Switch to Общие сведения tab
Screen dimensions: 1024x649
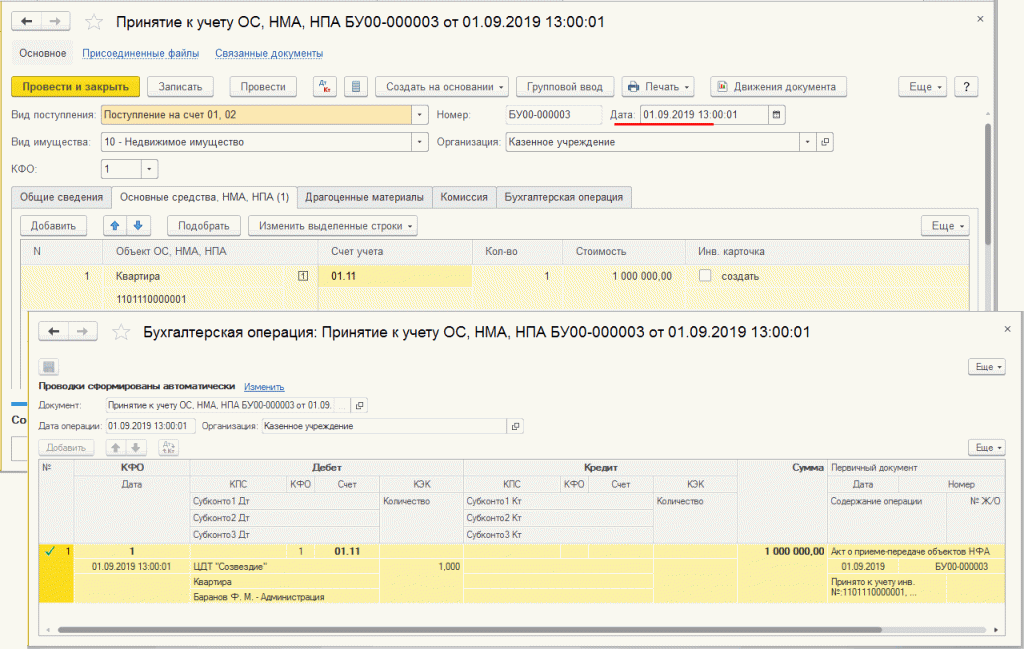pos(61,197)
